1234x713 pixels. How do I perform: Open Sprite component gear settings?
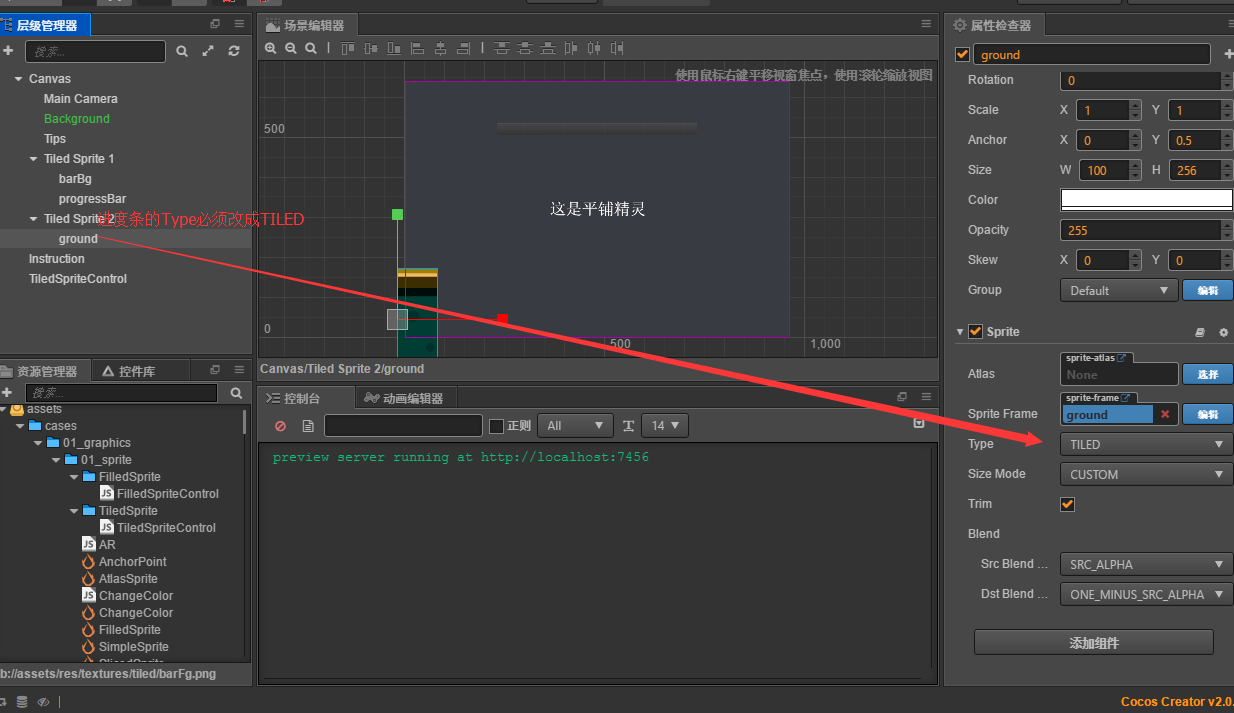1223,332
